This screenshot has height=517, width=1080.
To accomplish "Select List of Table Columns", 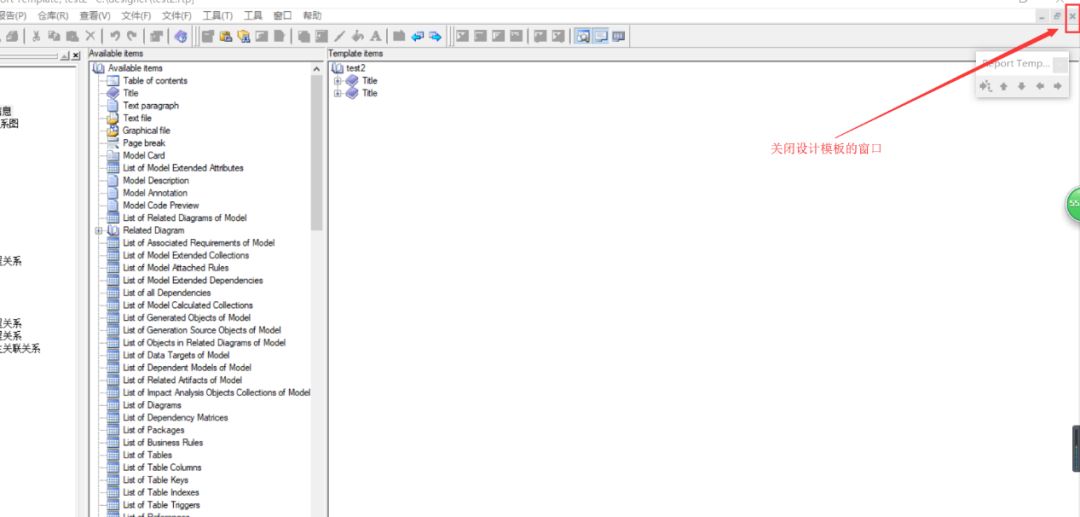I will [162, 467].
